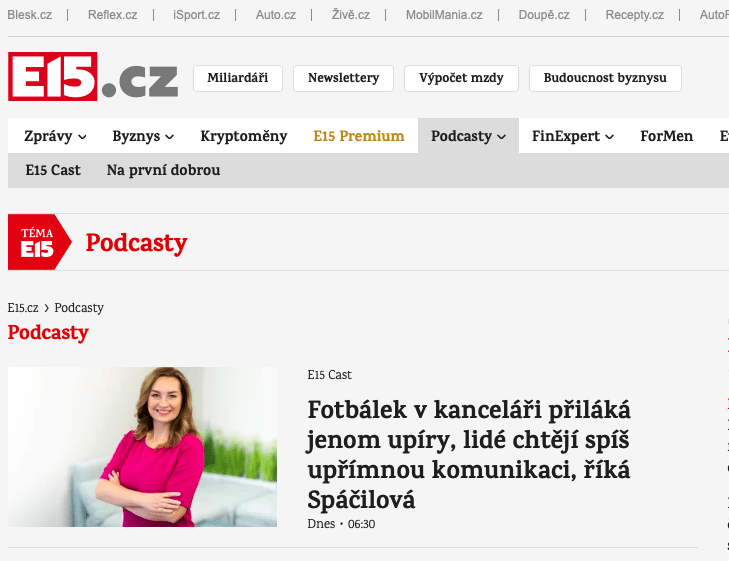Select the E15 Cast sub-tab
Screen dimensions: 729x561
(53, 170)
